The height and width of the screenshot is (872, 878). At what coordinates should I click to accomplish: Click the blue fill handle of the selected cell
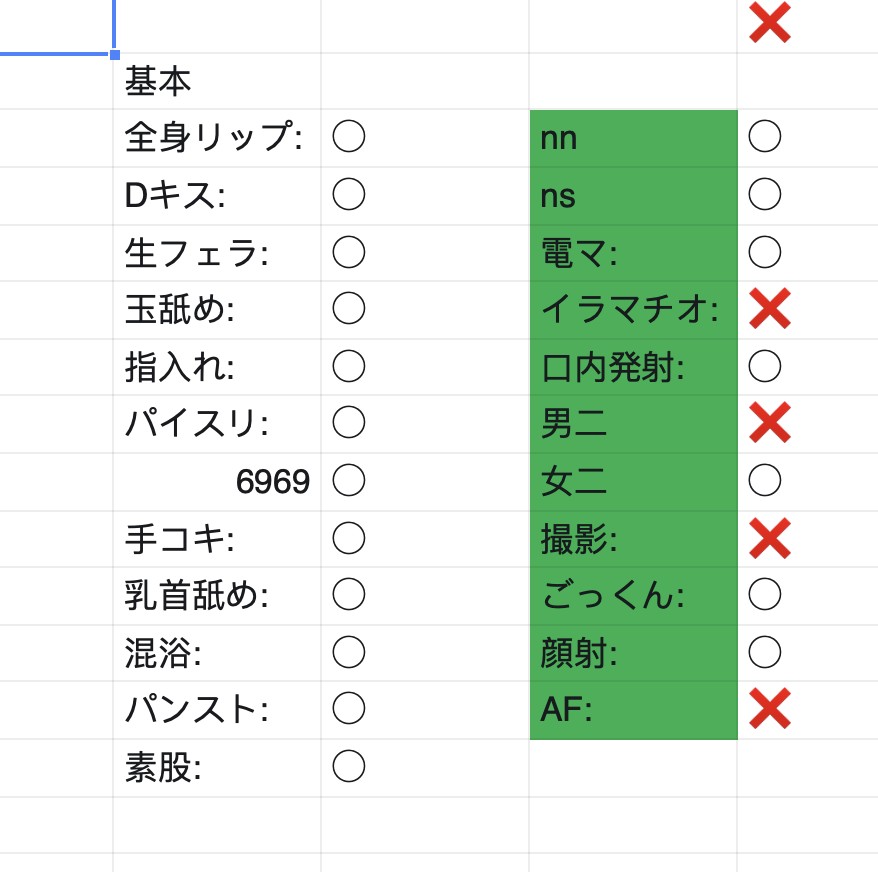pyautogui.click(x=115, y=54)
